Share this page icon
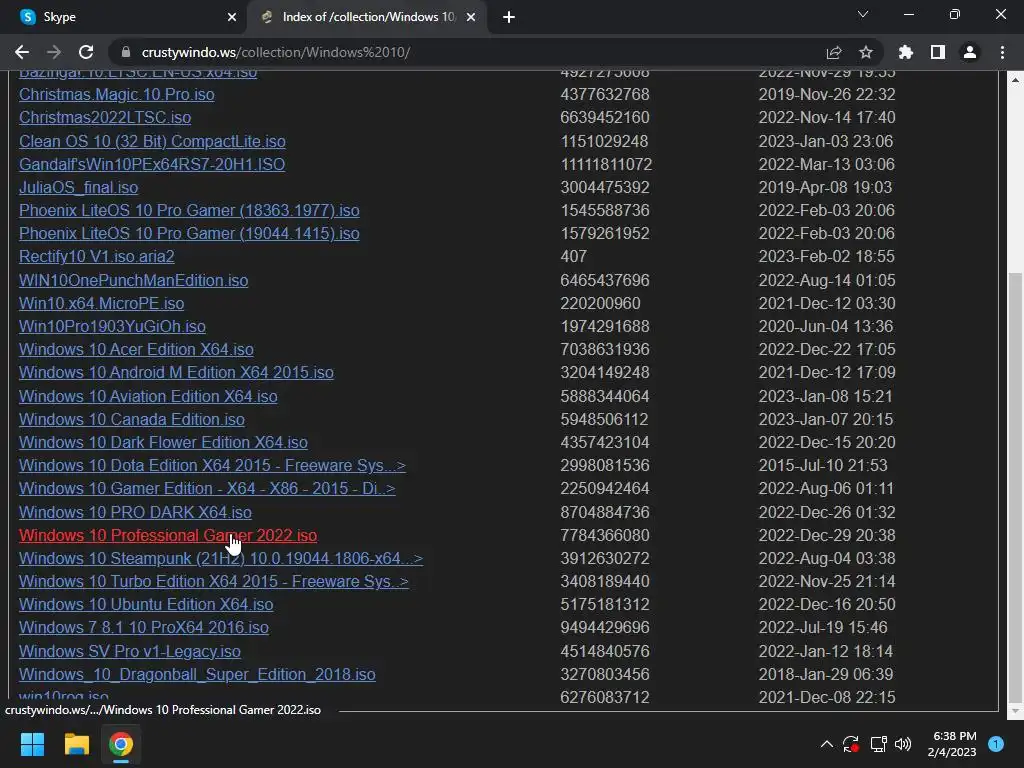1024x768 pixels. (833, 52)
